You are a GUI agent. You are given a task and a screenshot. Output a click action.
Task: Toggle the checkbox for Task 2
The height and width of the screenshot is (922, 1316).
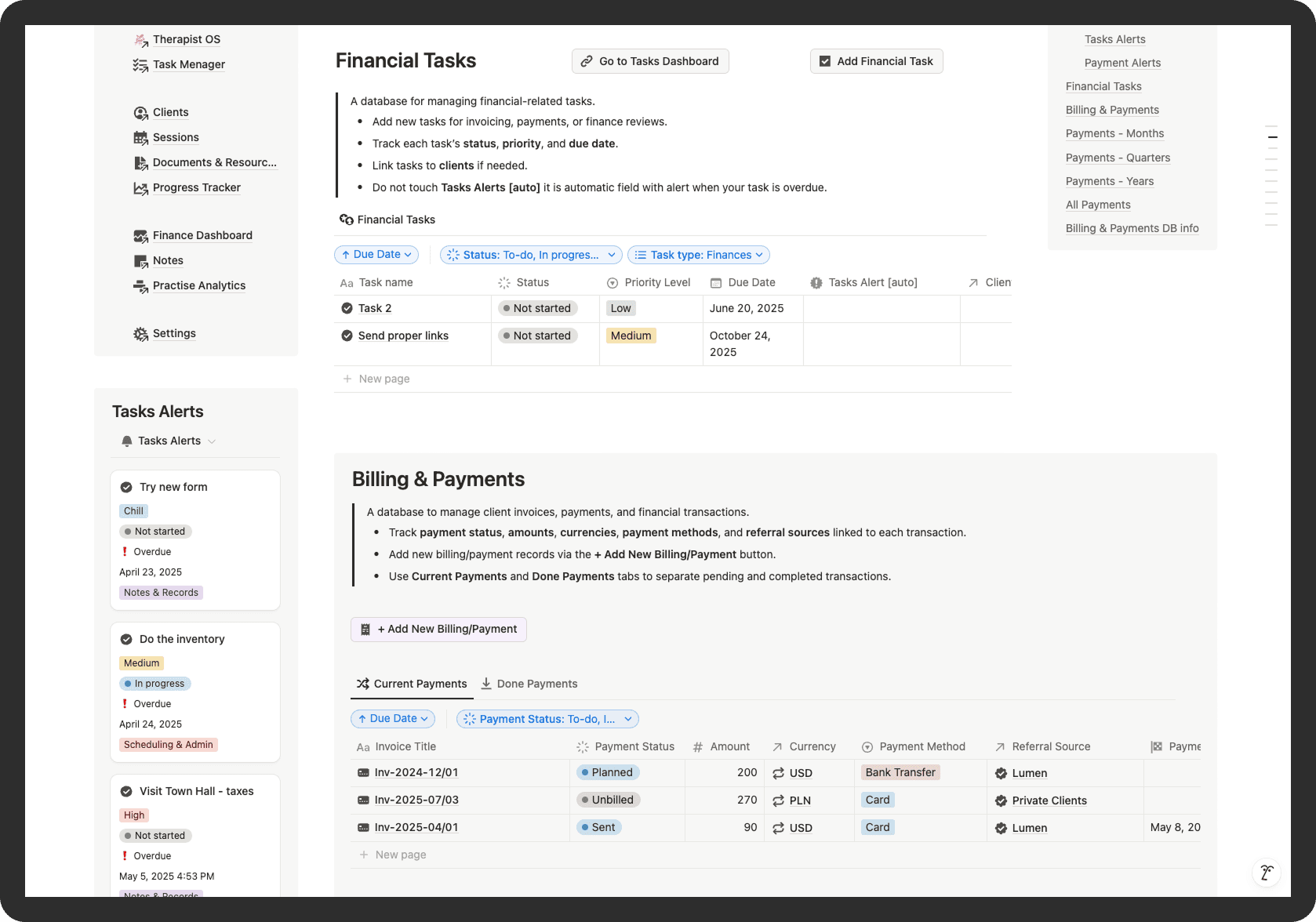point(346,308)
